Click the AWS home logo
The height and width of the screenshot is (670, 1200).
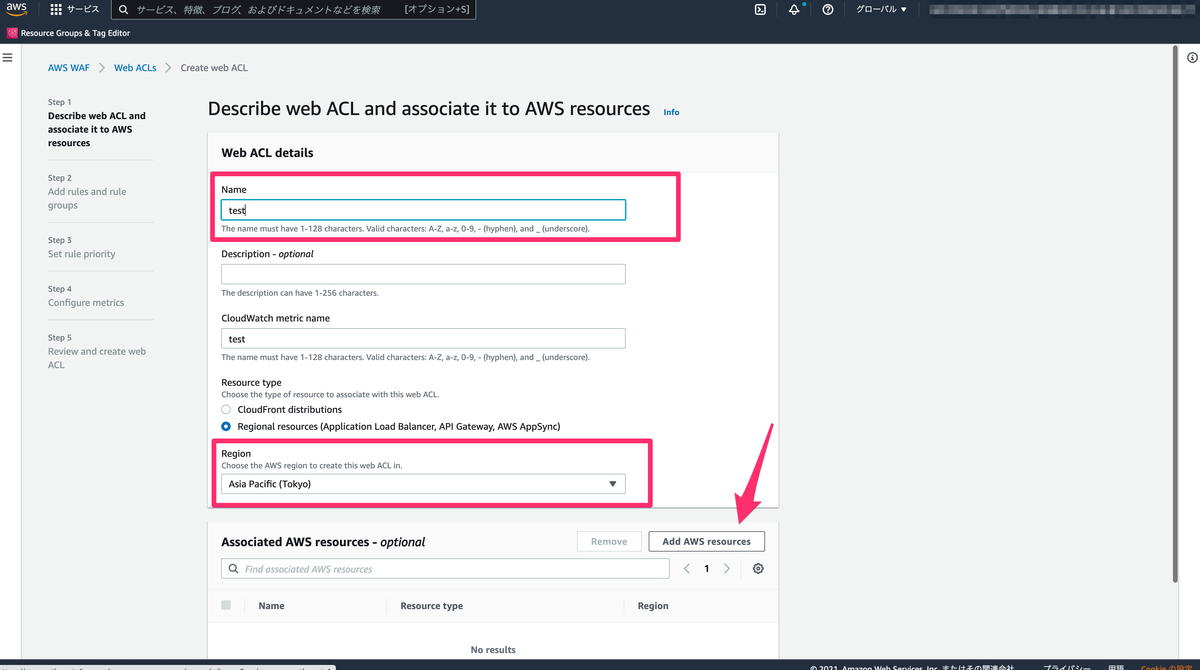14,9
